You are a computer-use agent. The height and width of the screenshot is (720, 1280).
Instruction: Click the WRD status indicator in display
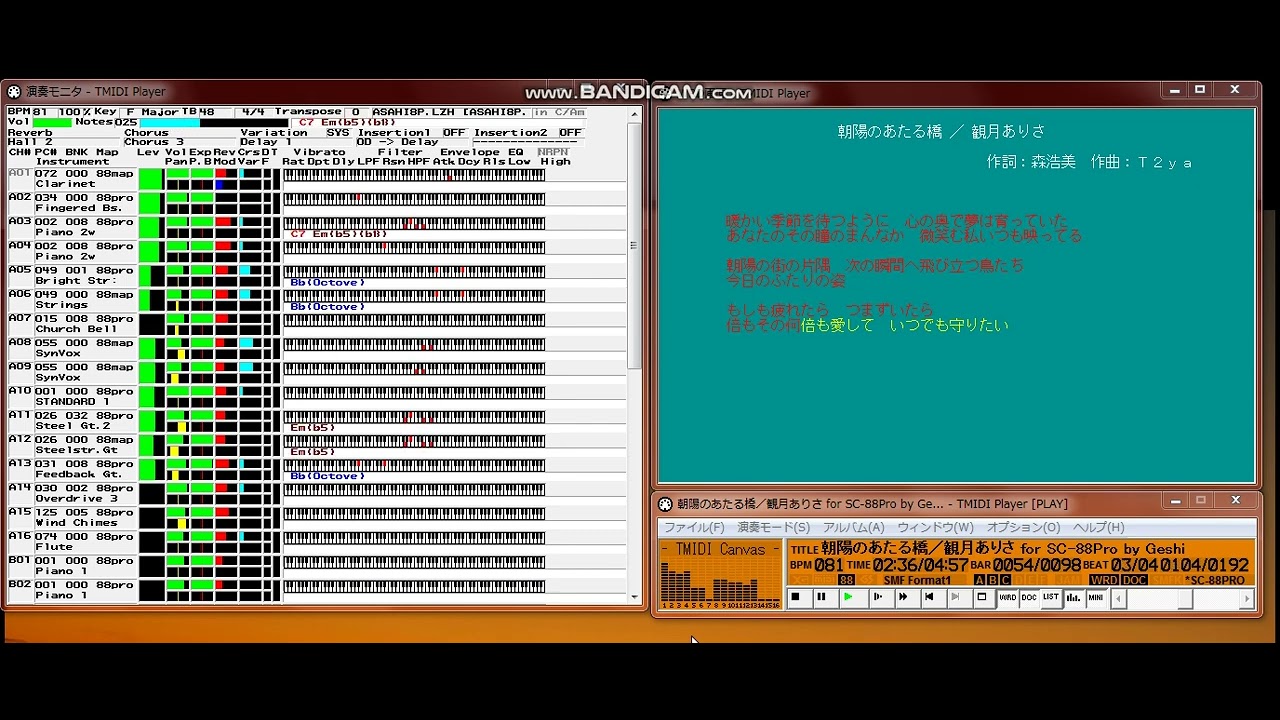[x=1105, y=580]
